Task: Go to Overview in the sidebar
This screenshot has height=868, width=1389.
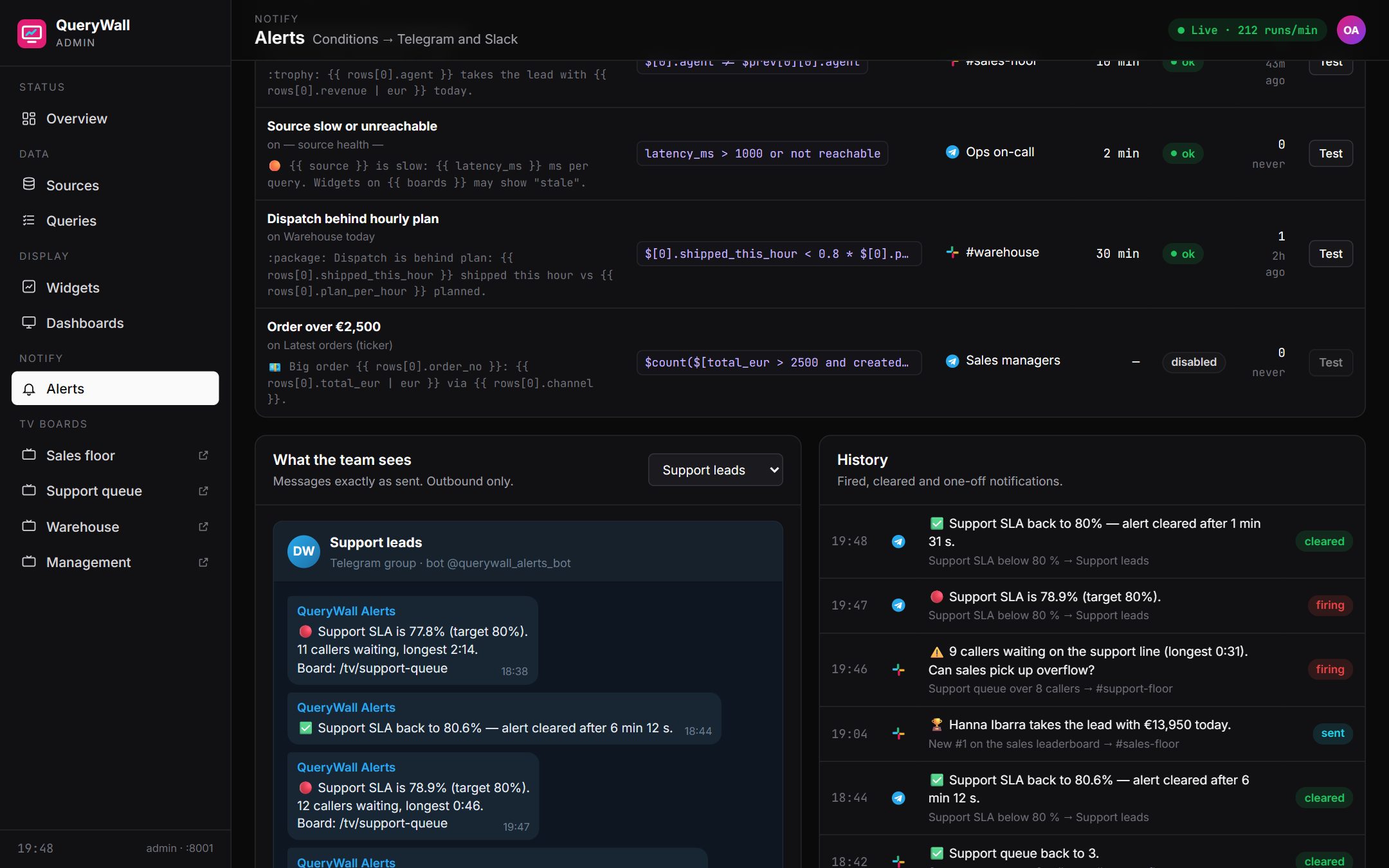Action: pyautogui.click(x=115, y=118)
